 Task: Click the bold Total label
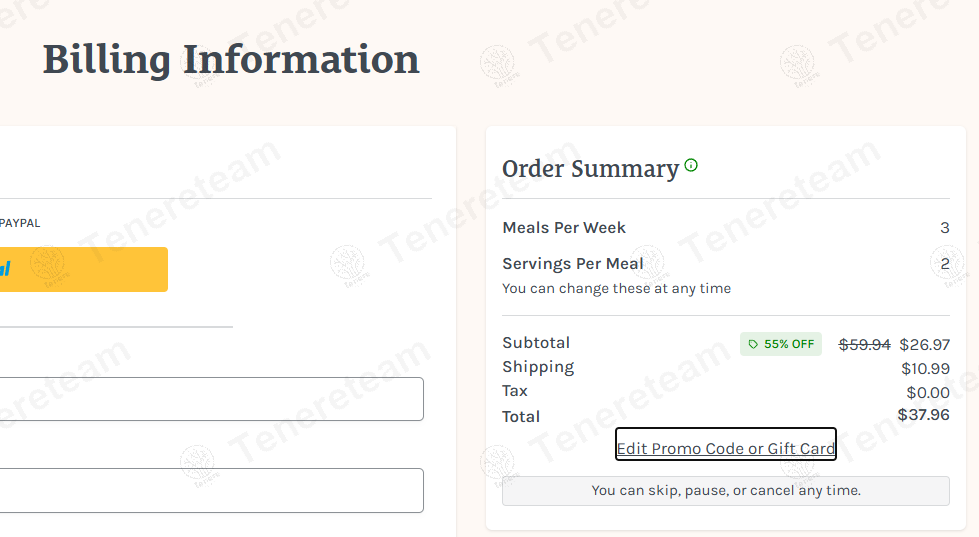[521, 417]
